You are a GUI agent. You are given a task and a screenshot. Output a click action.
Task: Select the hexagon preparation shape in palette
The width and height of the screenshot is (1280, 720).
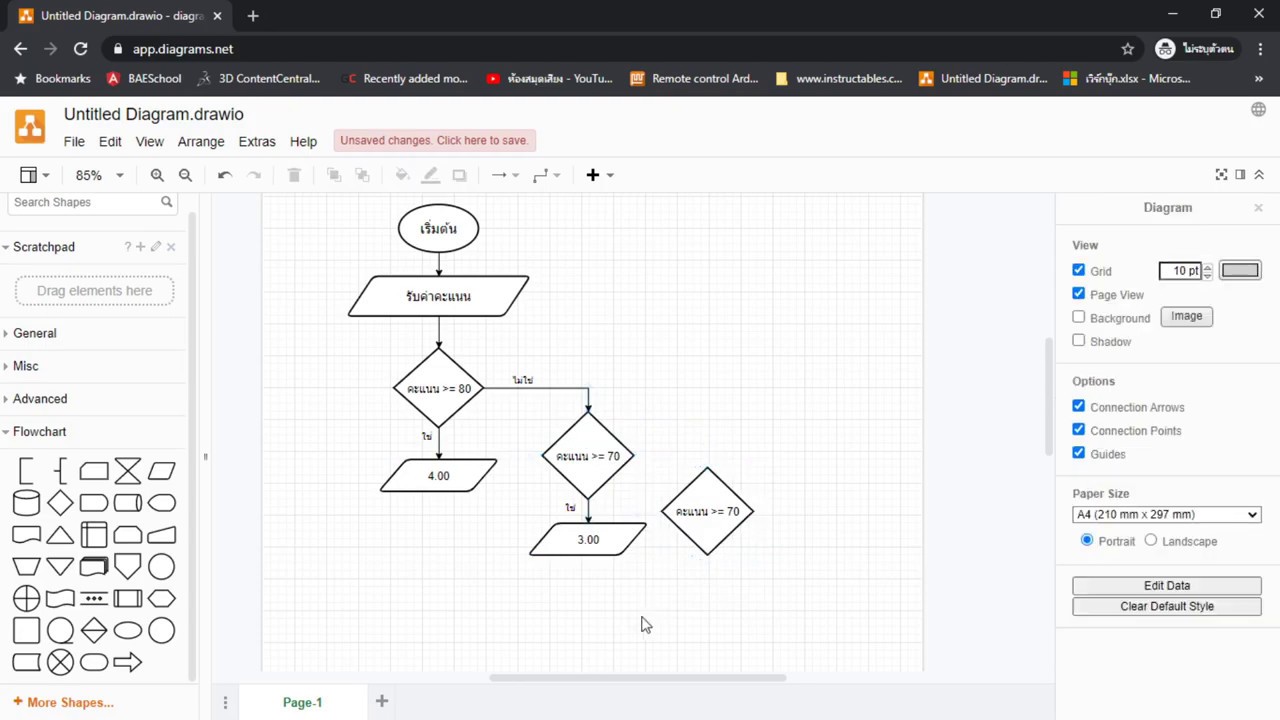click(x=162, y=599)
